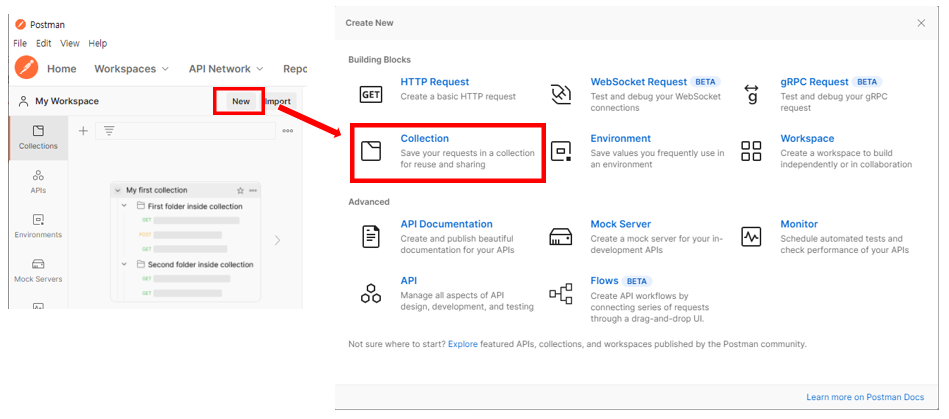Open the HTTP Request GET icon
This screenshot has height=419, width=949.
[370, 94]
